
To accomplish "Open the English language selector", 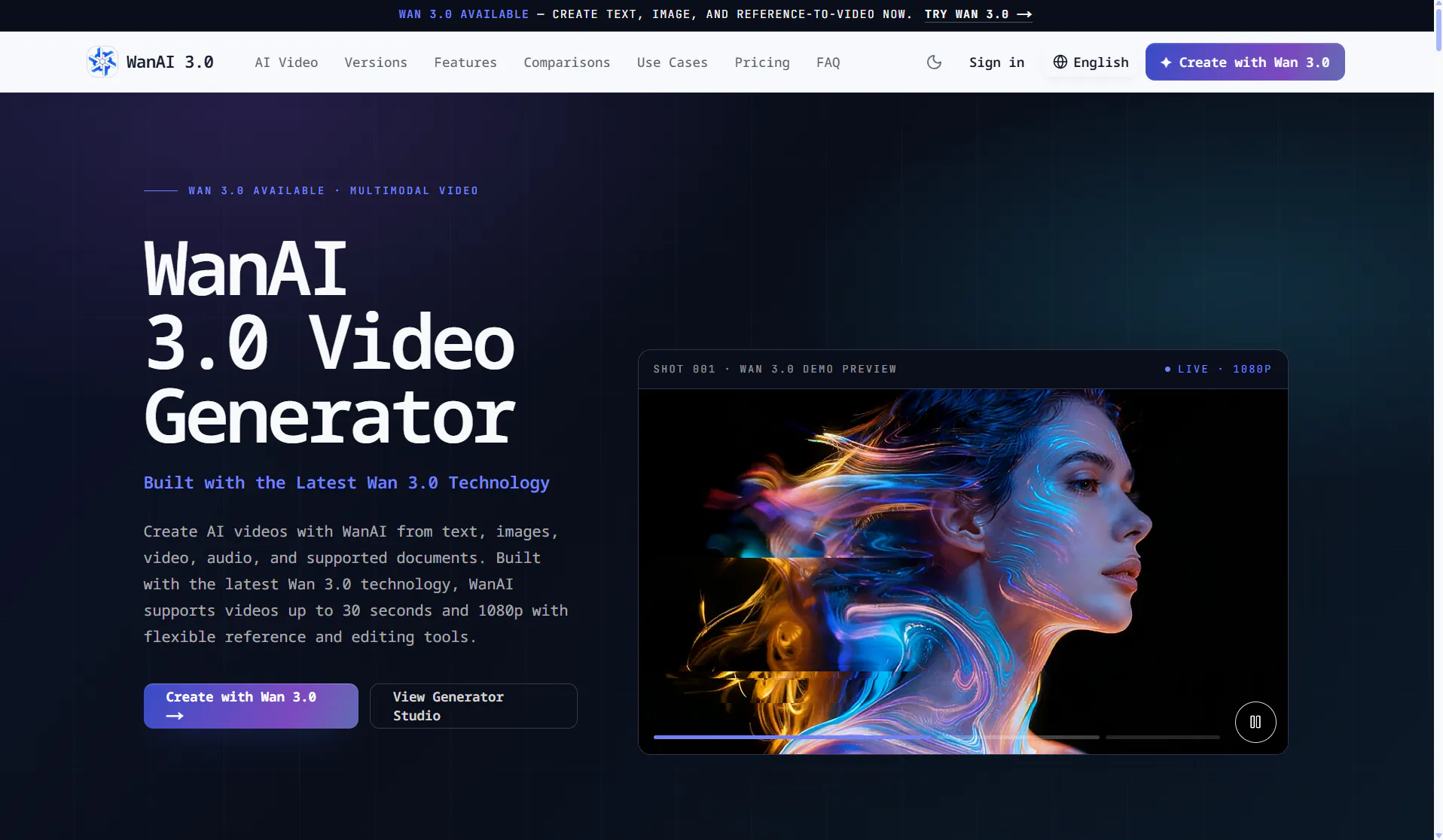I will 1091,62.
